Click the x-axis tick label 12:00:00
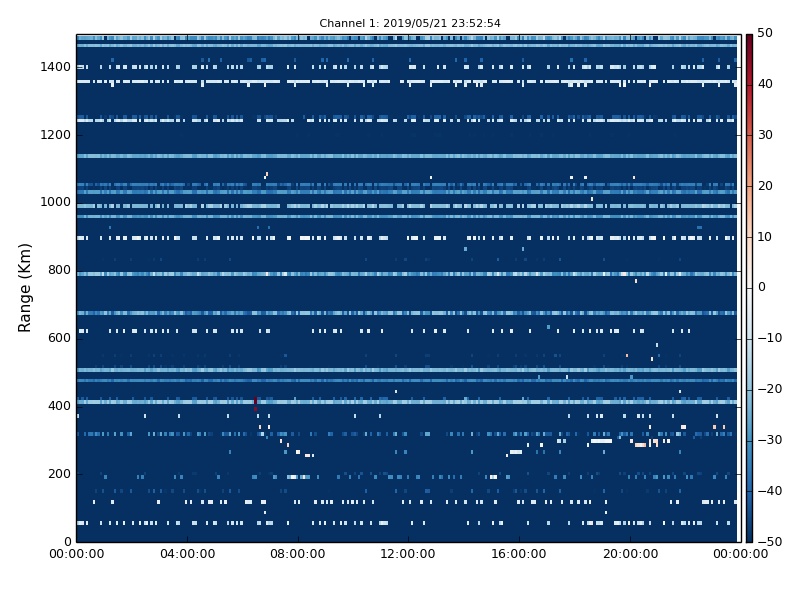This screenshot has width=800, height=600. coord(408,554)
